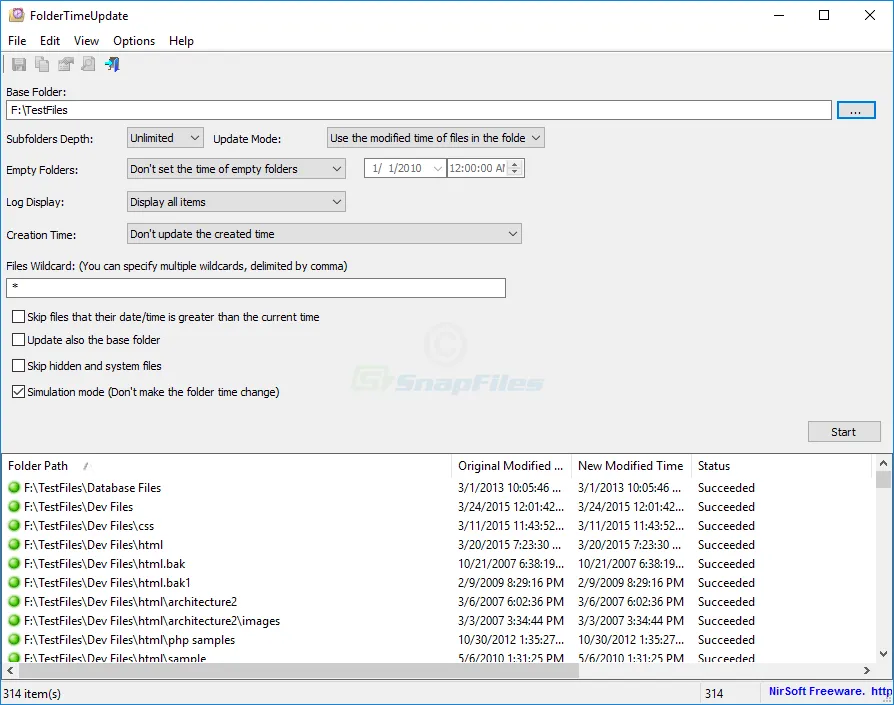Enable skip files with future date/time
894x705 pixels.
coord(19,317)
